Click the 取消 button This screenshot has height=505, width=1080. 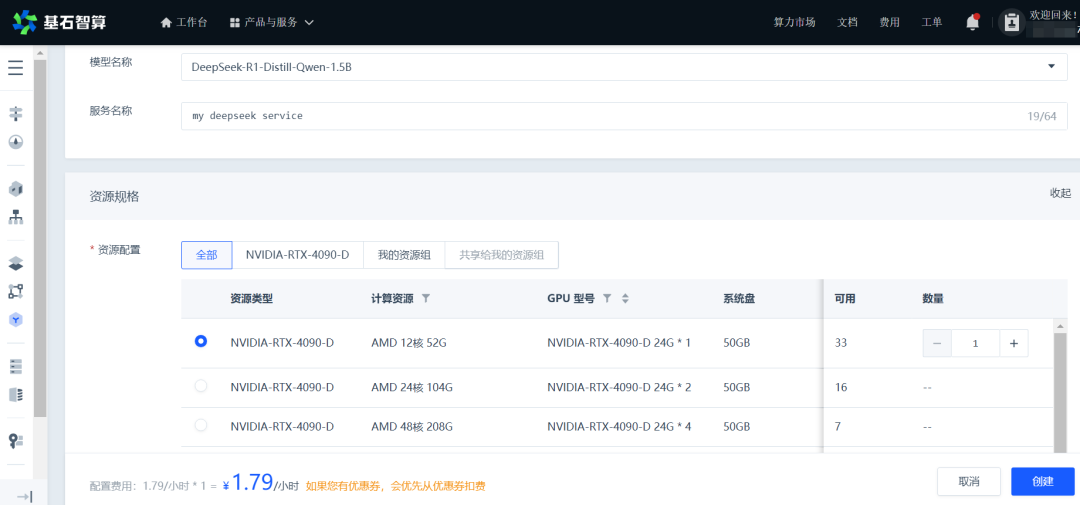(x=968, y=482)
